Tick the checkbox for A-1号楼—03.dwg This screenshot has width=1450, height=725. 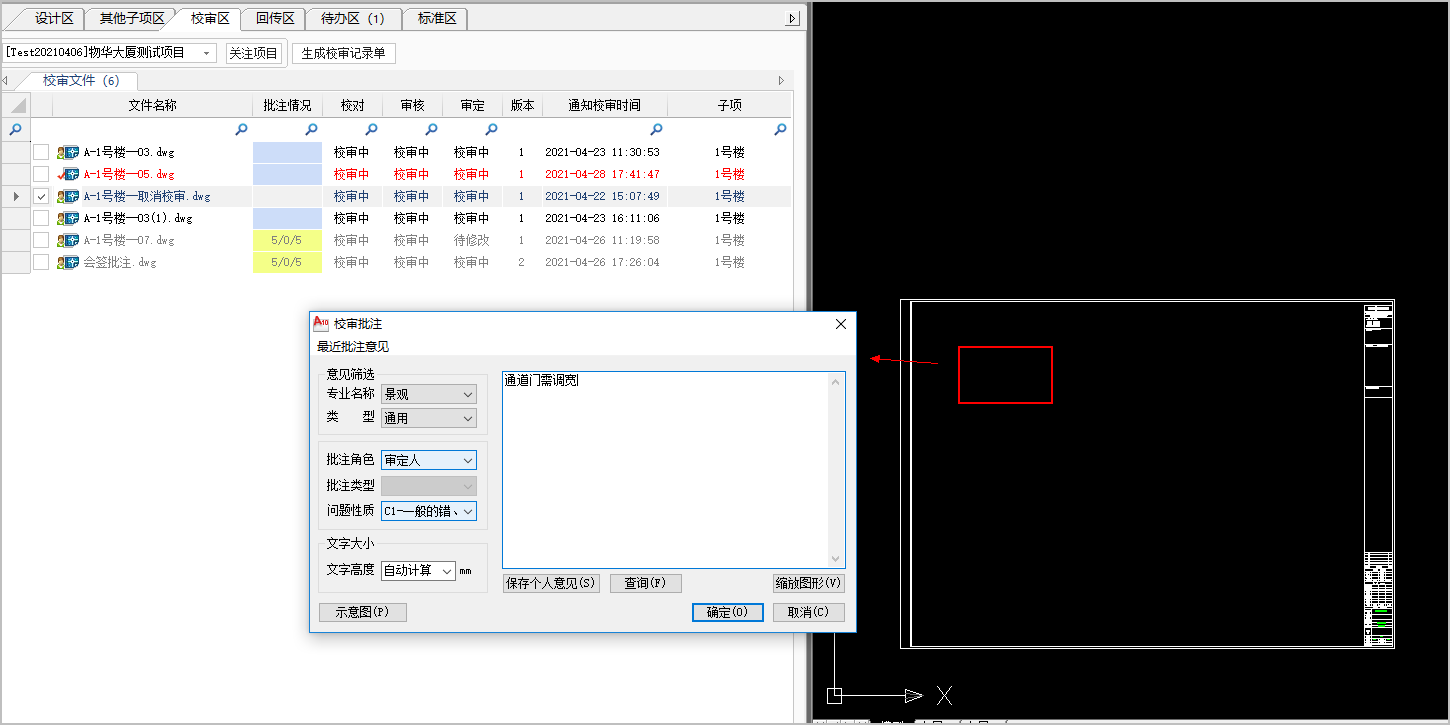(x=41, y=153)
